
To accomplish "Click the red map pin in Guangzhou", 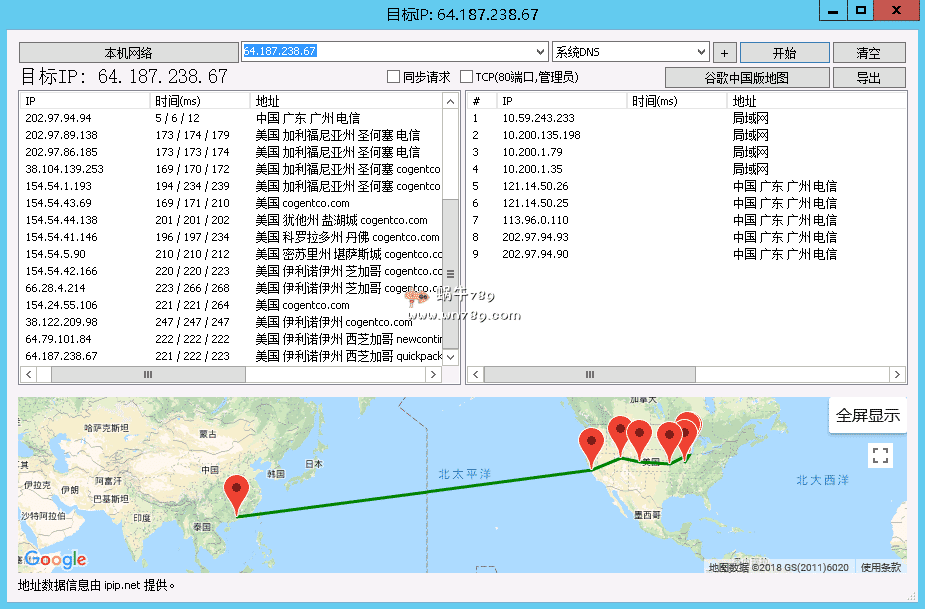I will click(x=237, y=493).
